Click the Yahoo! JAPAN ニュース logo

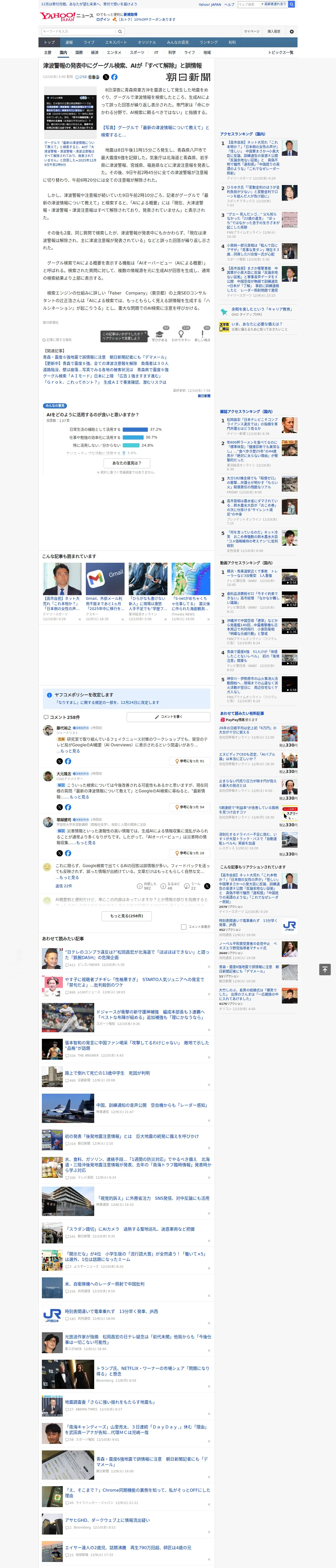coord(67,16)
